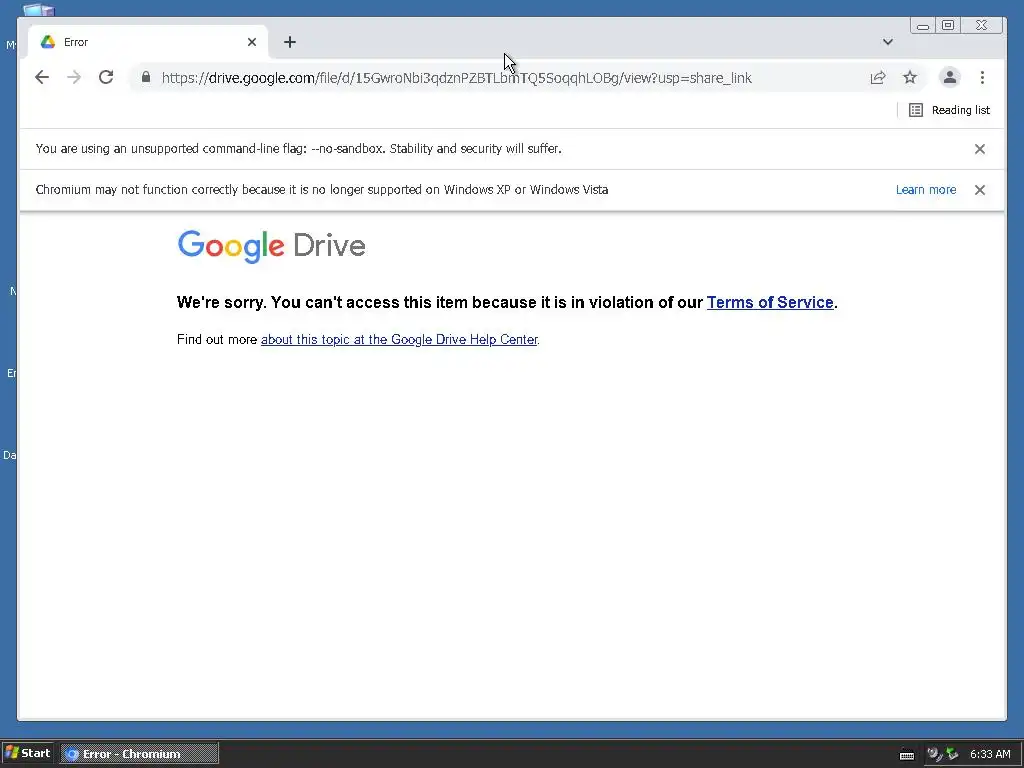The width and height of the screenshot is (1024, 768).
Task: Click the keyboard icon in system tray
Action: tap(906, 754)
